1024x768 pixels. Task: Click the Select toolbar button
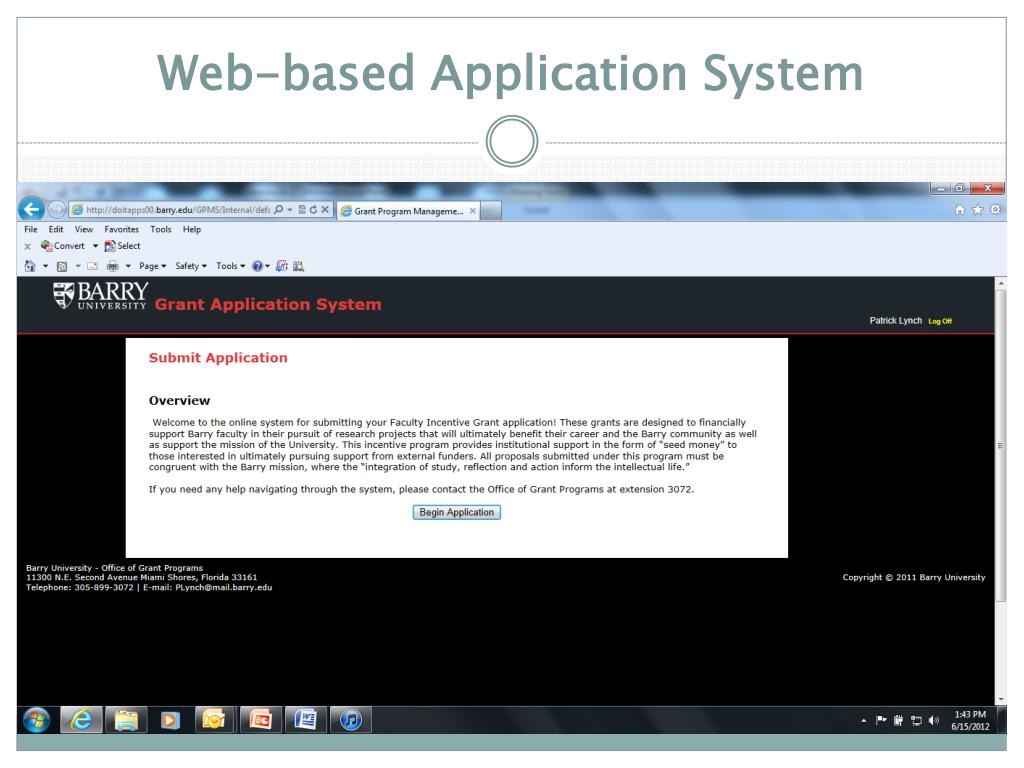122,246
